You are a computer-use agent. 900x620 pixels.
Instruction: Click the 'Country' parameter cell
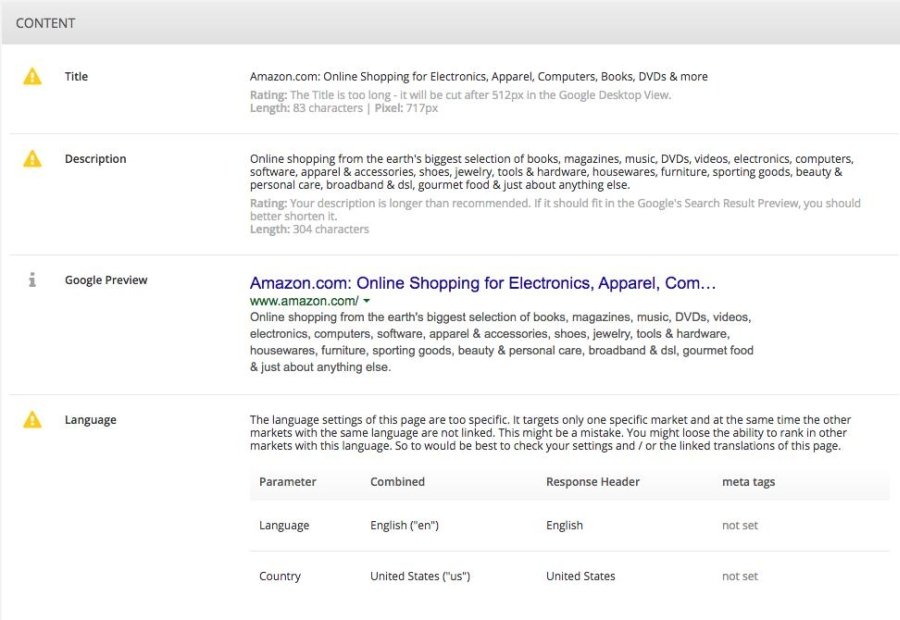(280, 576)
